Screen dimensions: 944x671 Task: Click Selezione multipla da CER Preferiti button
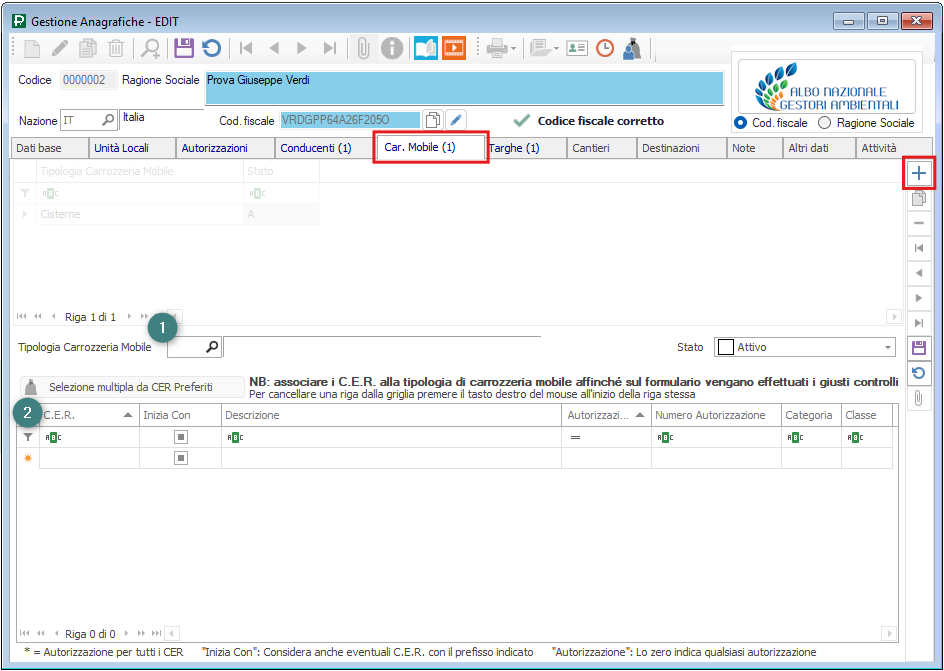point(131,387)
